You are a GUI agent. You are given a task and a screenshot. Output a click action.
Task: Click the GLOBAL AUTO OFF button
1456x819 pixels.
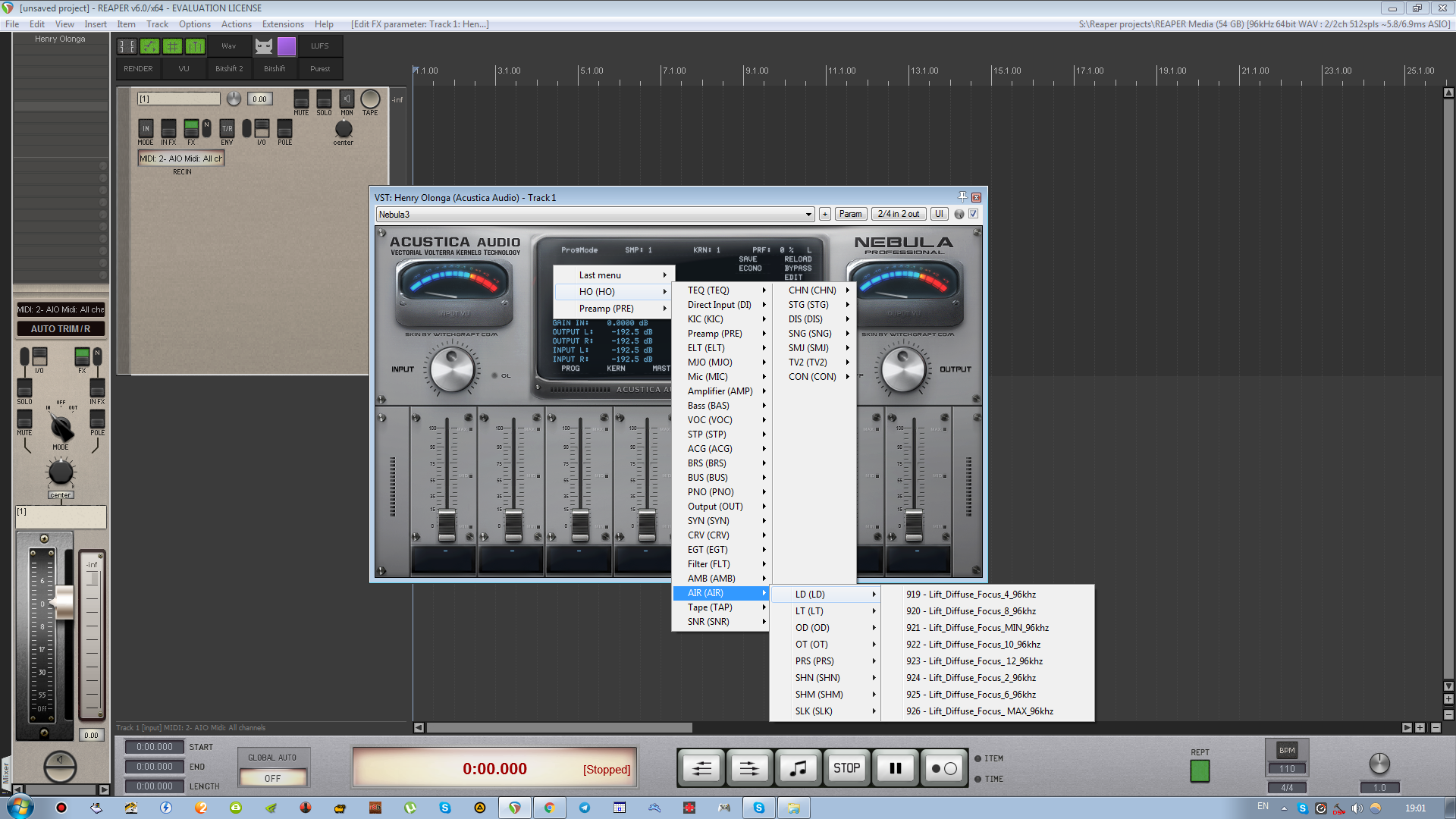click(x=272, y=778)
